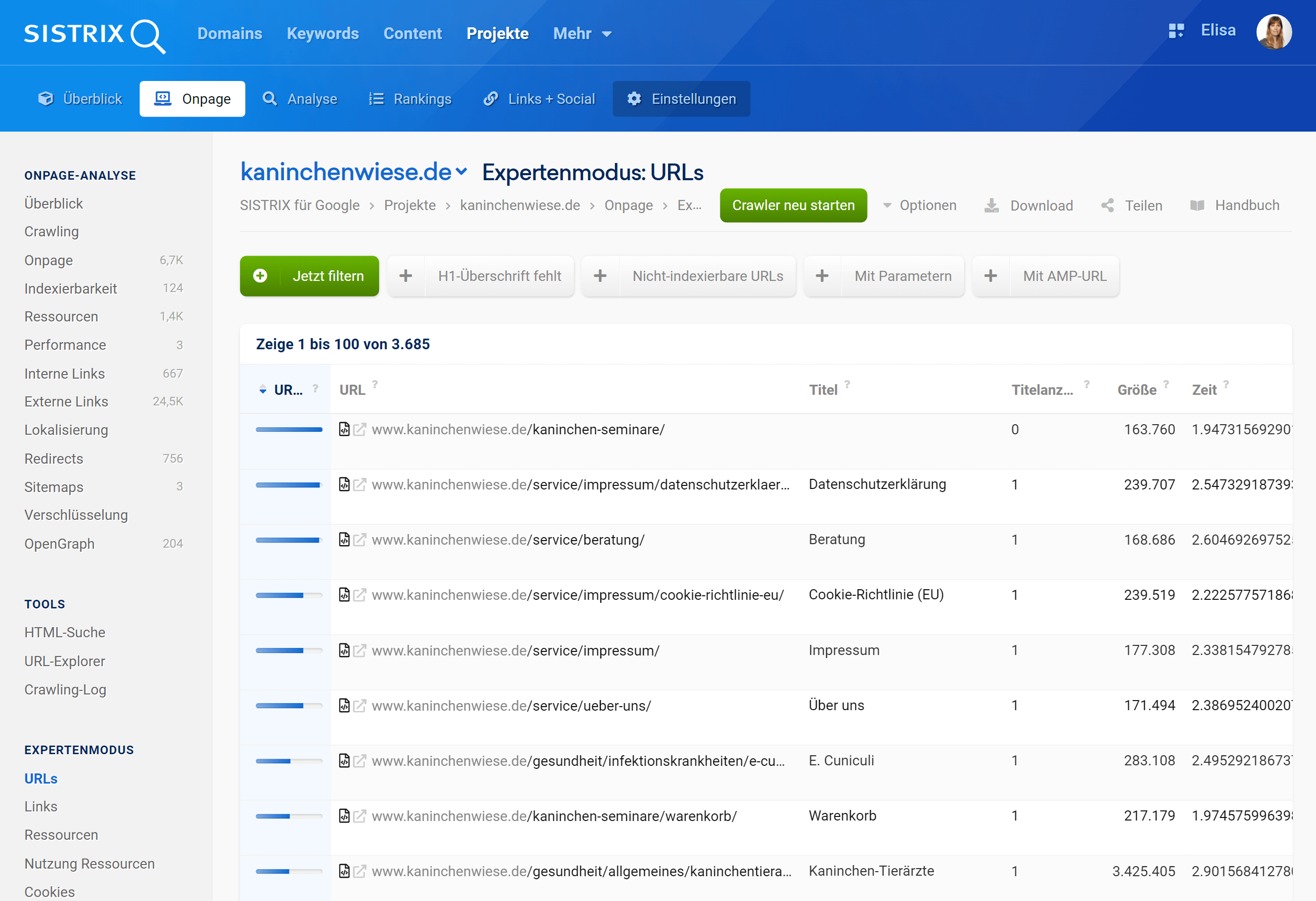Select the title cell 'Kaninchen-Tierärzte'
The height and width of the screenshot is (901, 1316).
tap(872, 871)
